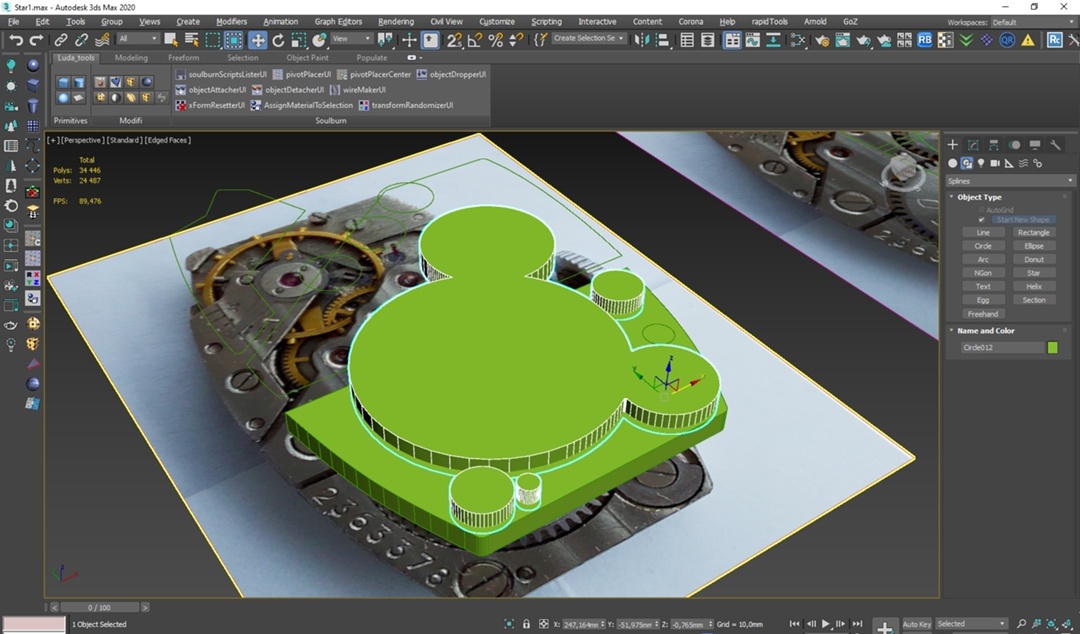Select the Lights category icon
Viewport: 1080px width, 634px height.
(981, 163)
